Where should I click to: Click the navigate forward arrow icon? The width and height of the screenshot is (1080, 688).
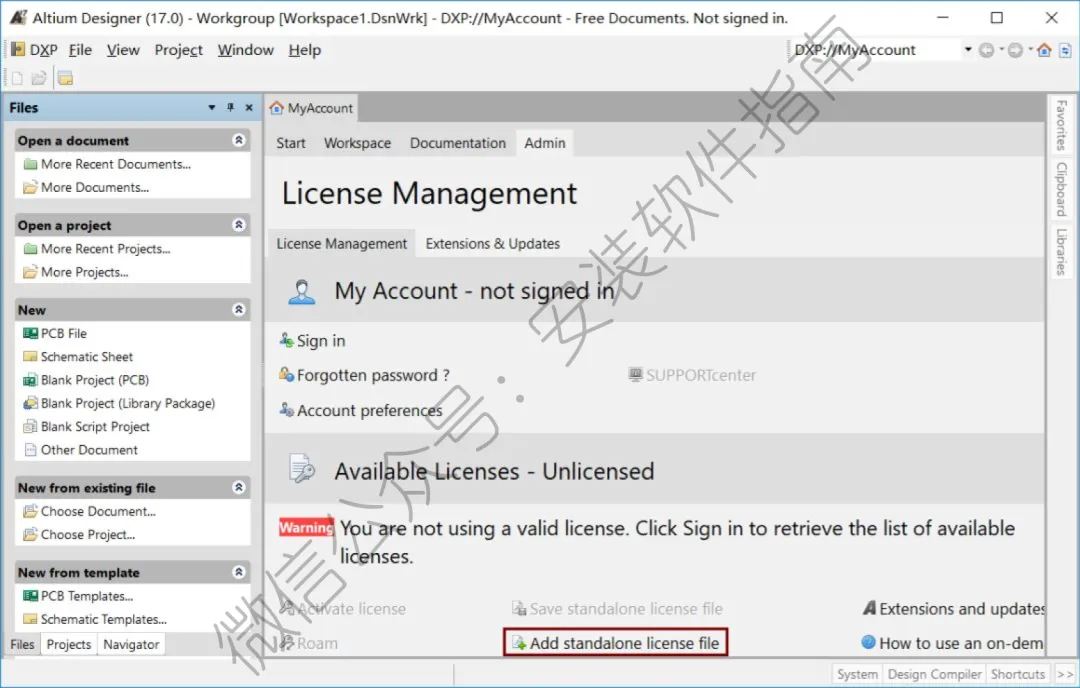[1015, 50]
